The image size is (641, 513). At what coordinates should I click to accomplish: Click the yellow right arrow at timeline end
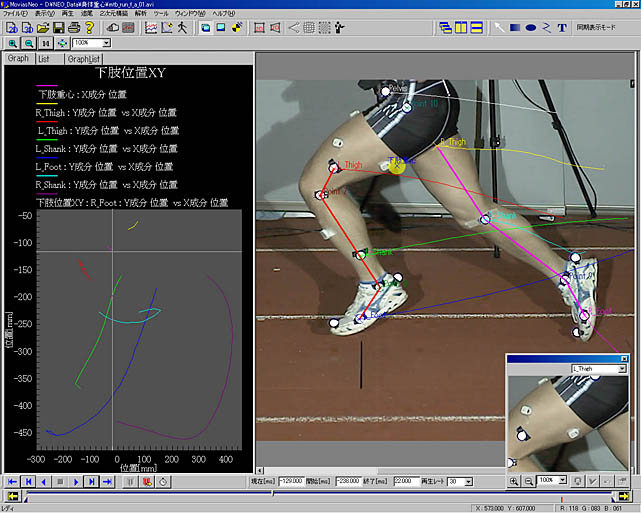(x=624, y=496)
